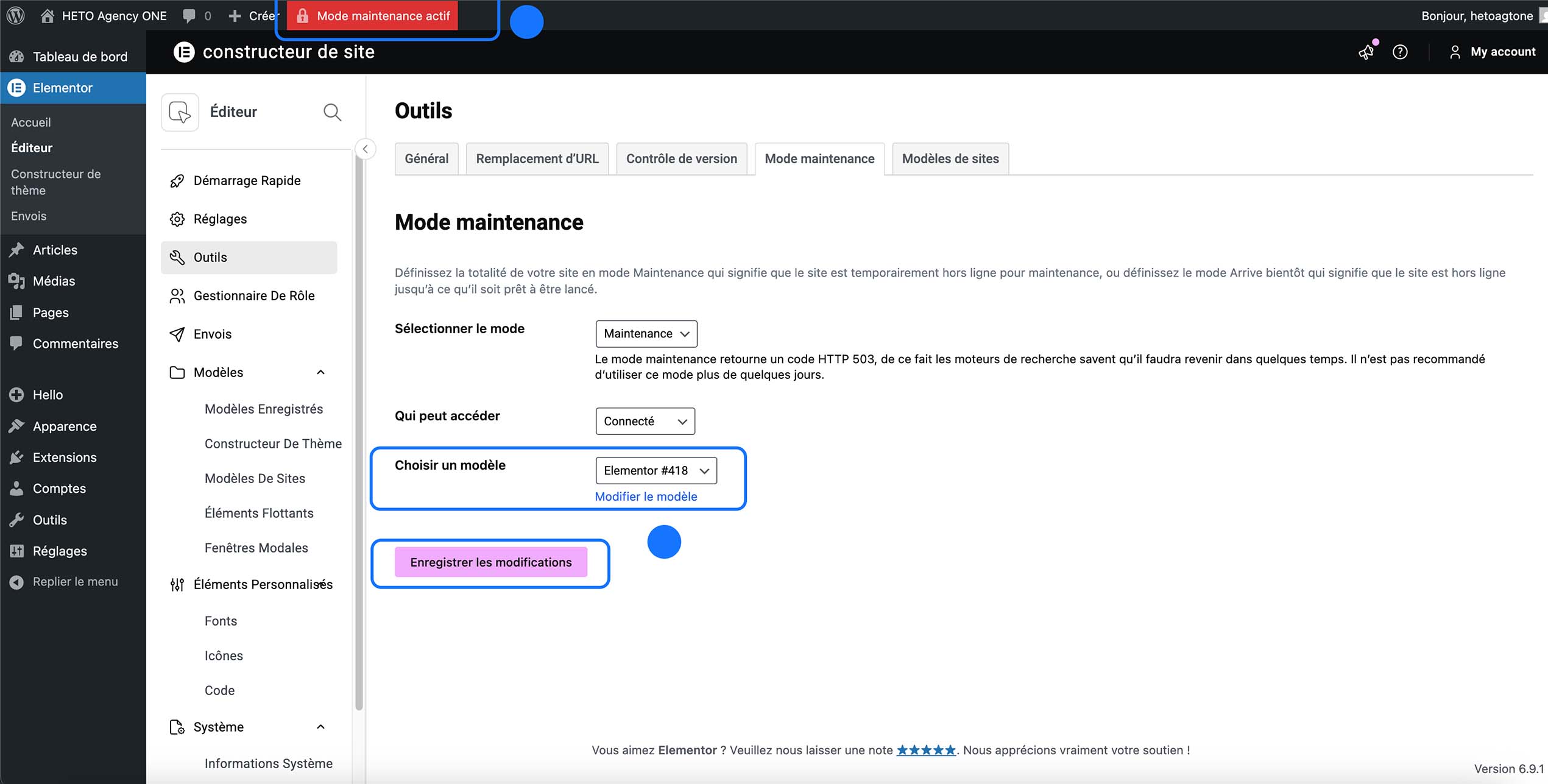Open the Connecté dropdown under Qui peut accéder
The image size is (1548, 784).
coord(645,421)
